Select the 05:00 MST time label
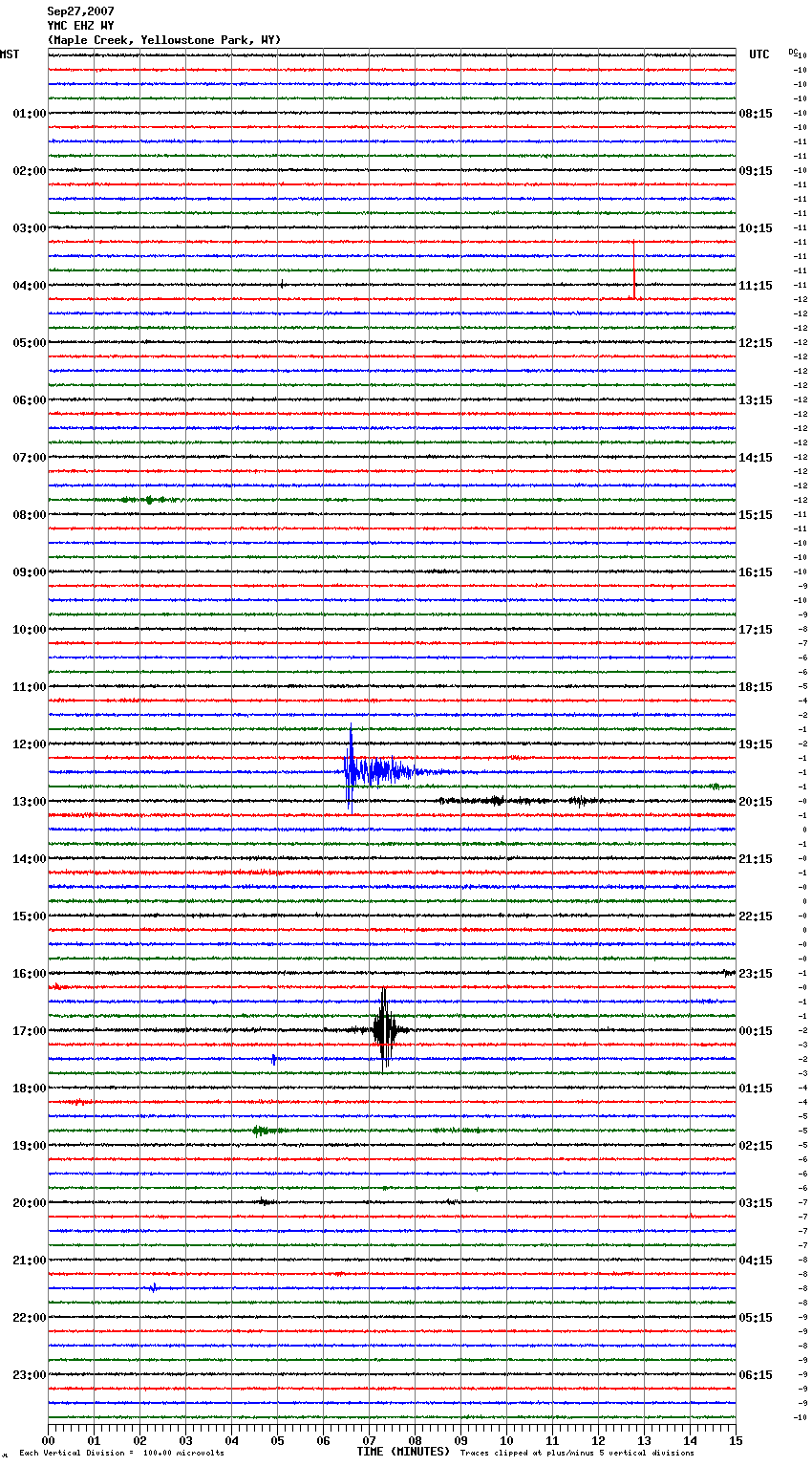Image resolution: width=812 pixels, height=1466 pixels. (30, 343)
